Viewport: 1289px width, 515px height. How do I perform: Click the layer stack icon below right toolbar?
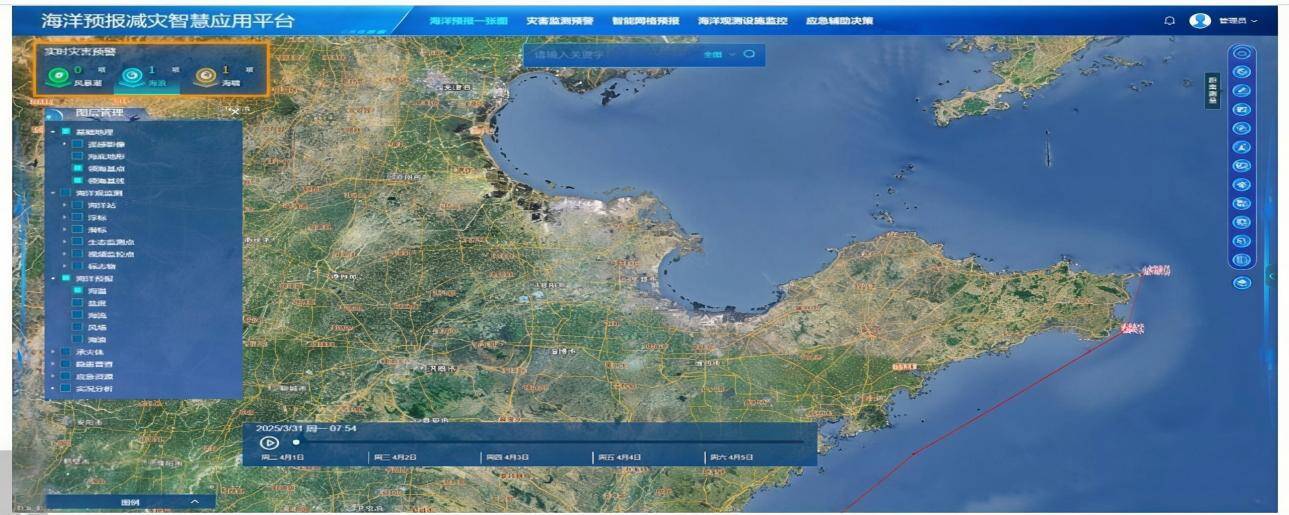tap(1242, 283)
